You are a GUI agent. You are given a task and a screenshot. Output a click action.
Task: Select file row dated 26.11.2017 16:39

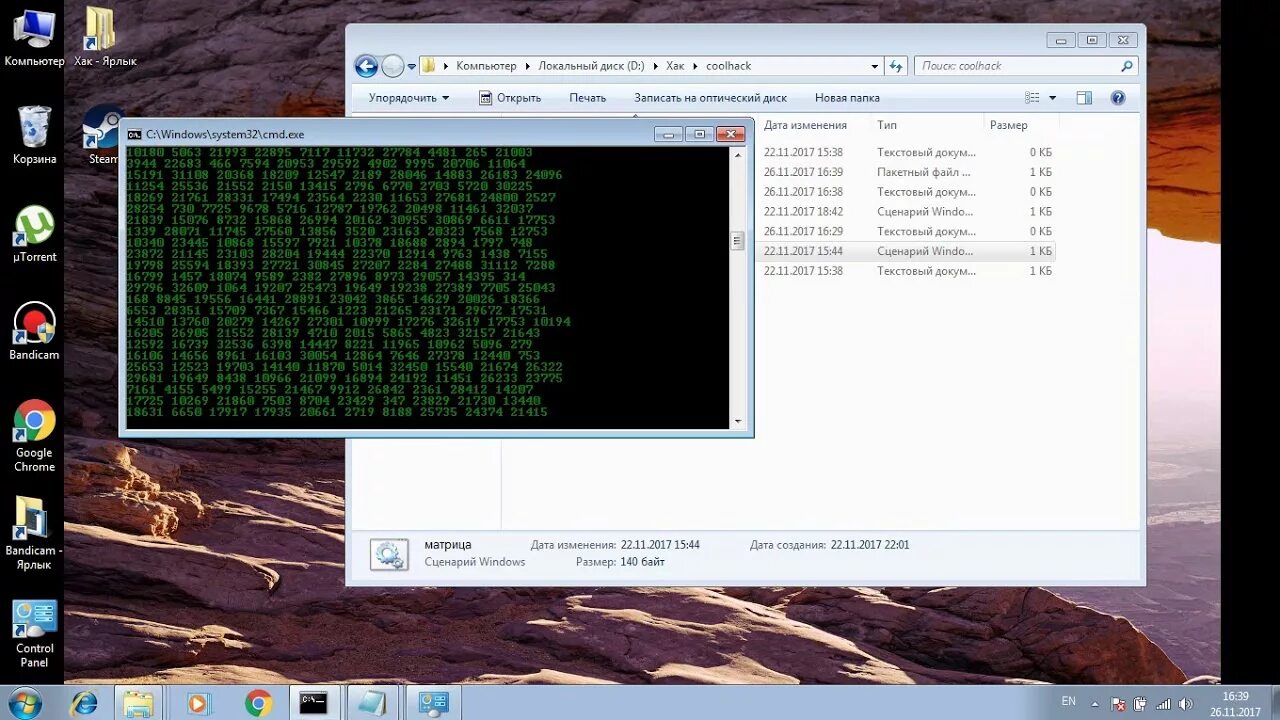pyautogui.click(x=907, y=172)
